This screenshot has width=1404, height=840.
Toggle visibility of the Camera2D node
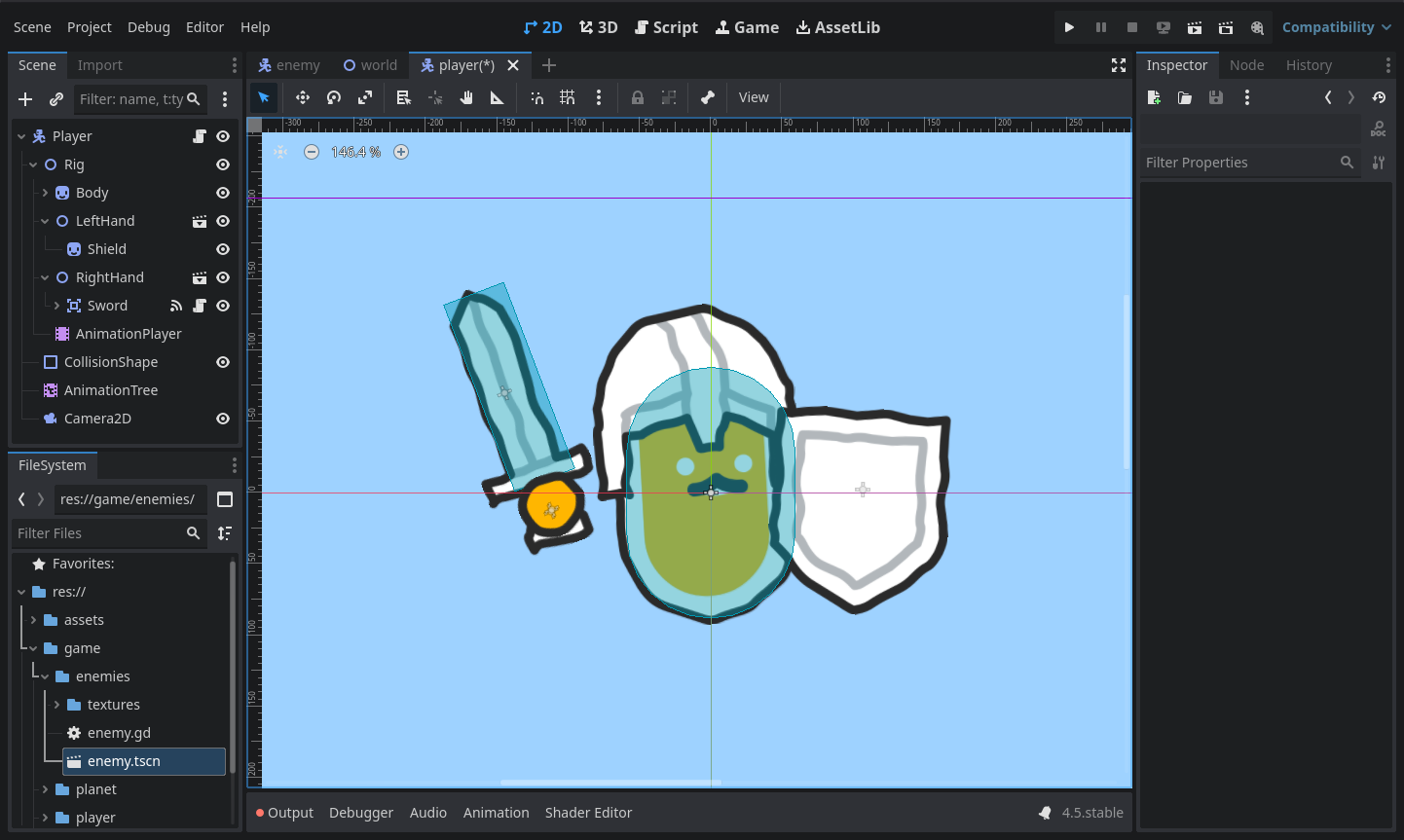[223, 419]
